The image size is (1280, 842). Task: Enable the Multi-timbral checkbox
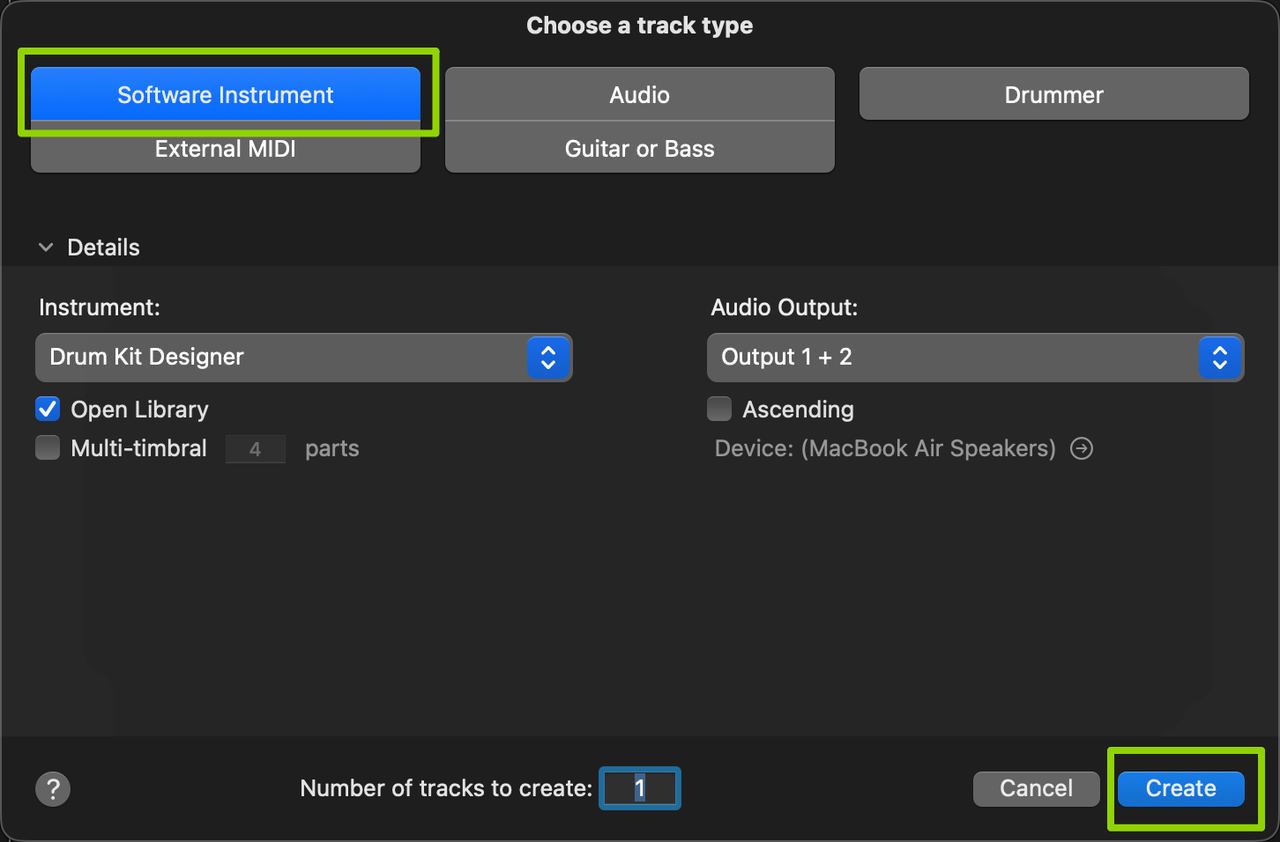tap(48, 448)
